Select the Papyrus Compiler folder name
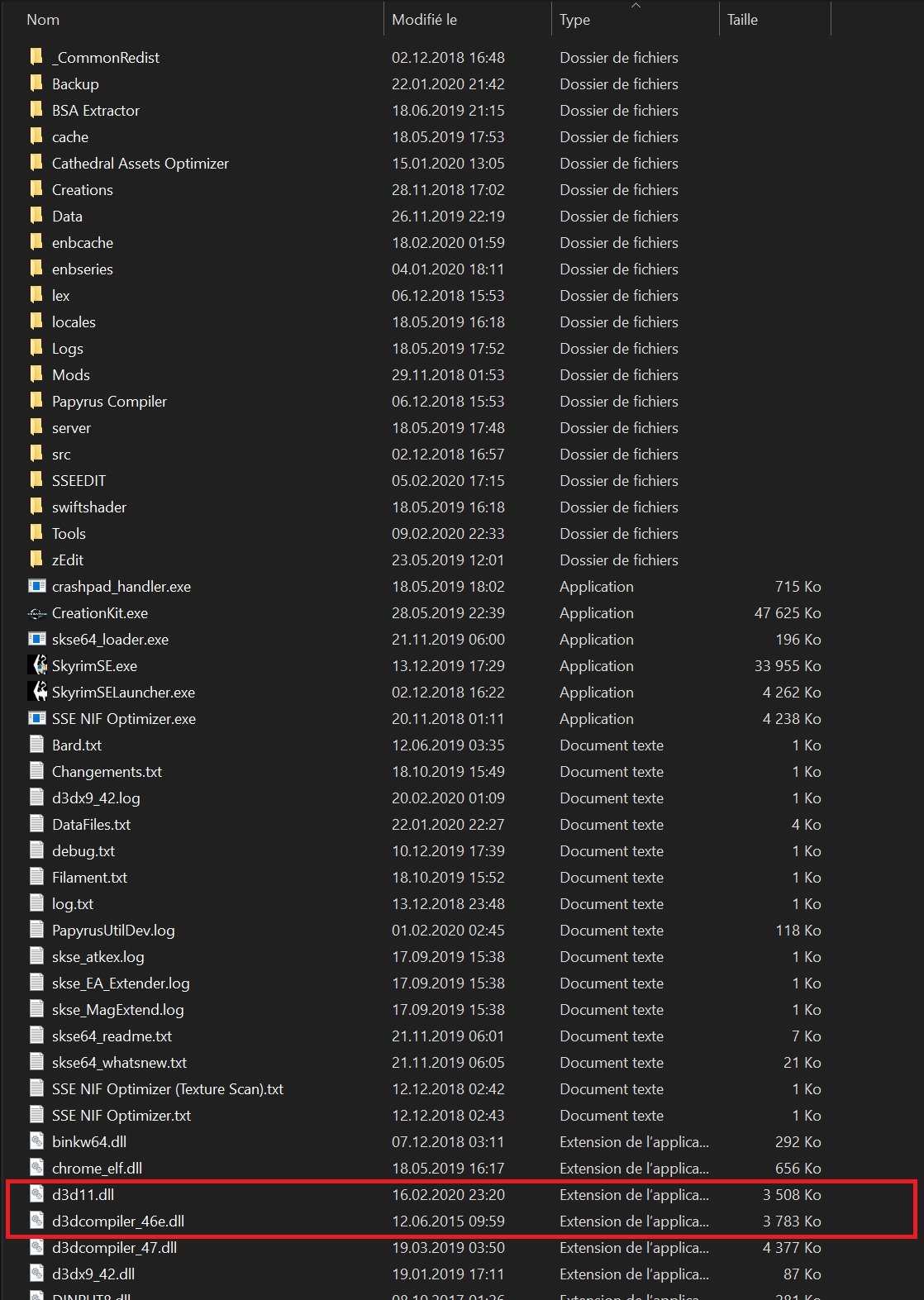The width and height of the screenshot is (924, 1300). 109,401
